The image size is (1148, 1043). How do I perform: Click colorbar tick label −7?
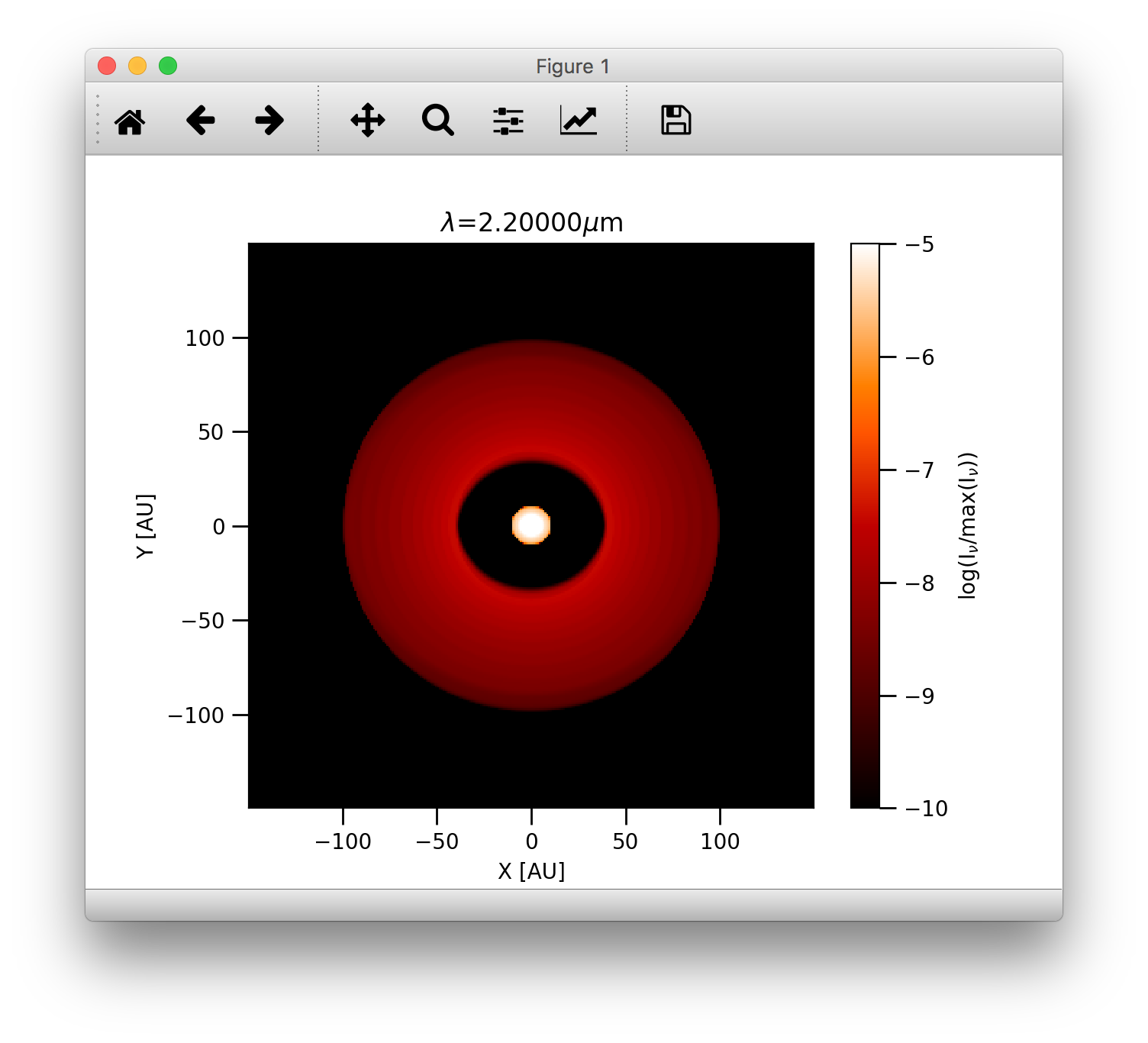click(920, 470)
